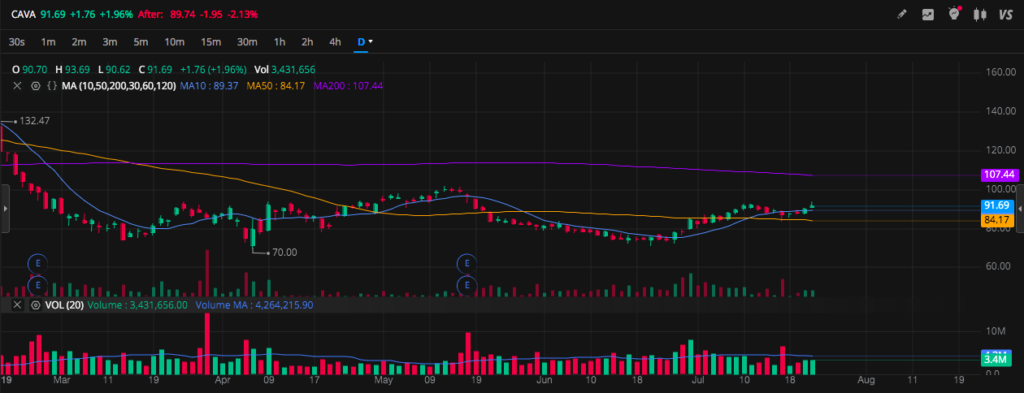Open MA indicator settings gear
1024x393 pixels.
[35, 86]
